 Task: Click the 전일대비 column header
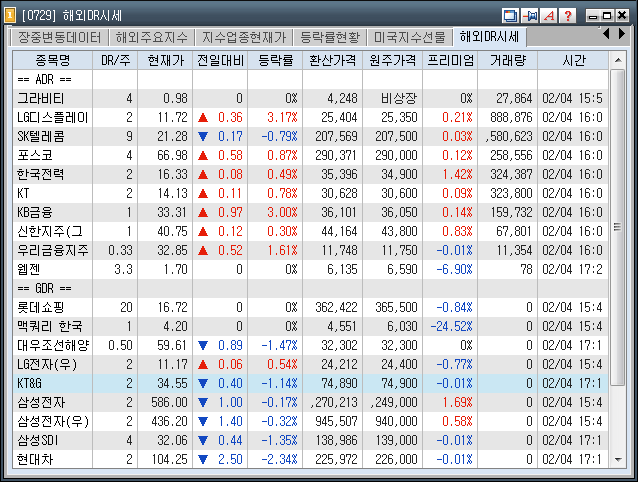pos(220,60)
